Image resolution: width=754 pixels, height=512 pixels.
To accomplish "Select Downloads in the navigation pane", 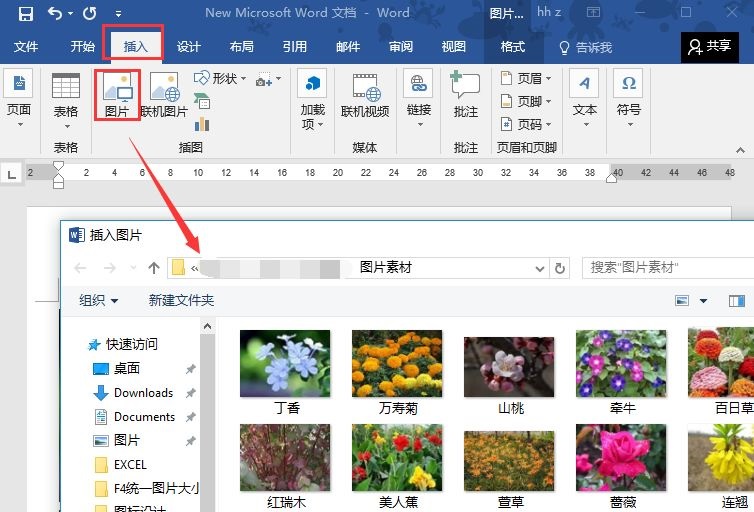I will [143, 393].
